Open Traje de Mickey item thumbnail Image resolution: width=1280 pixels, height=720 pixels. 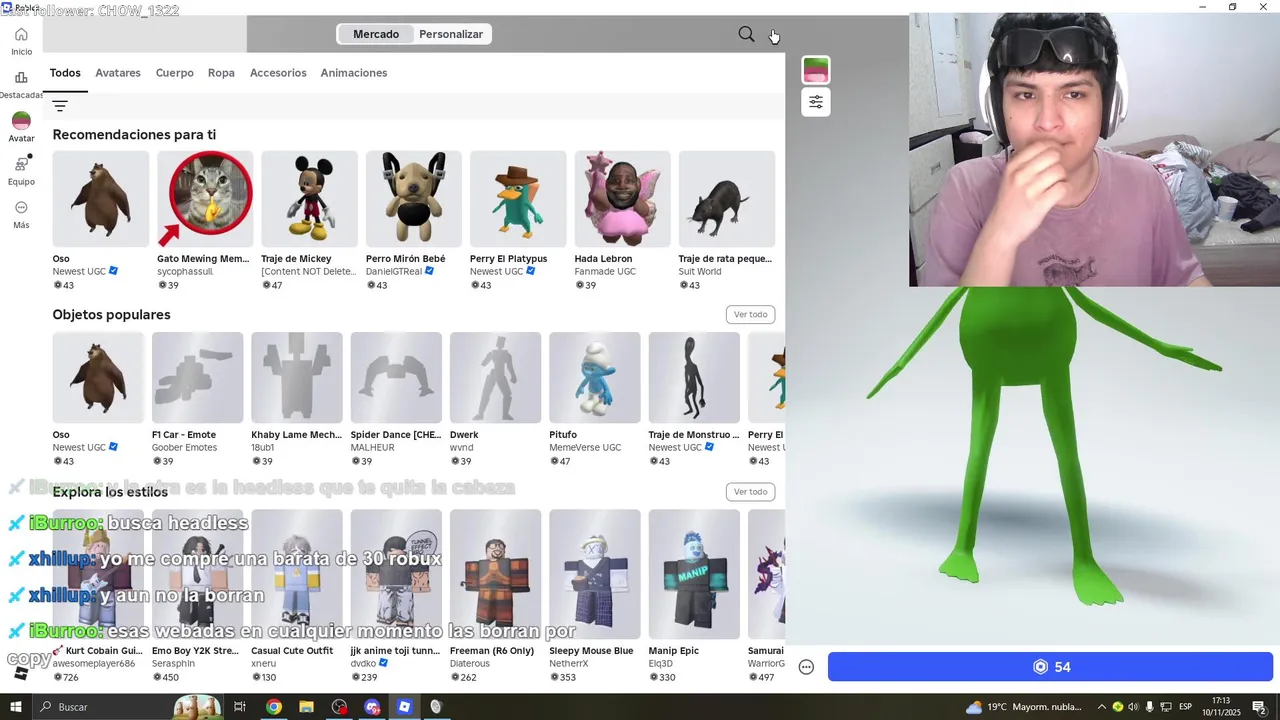tap(309, 199)
